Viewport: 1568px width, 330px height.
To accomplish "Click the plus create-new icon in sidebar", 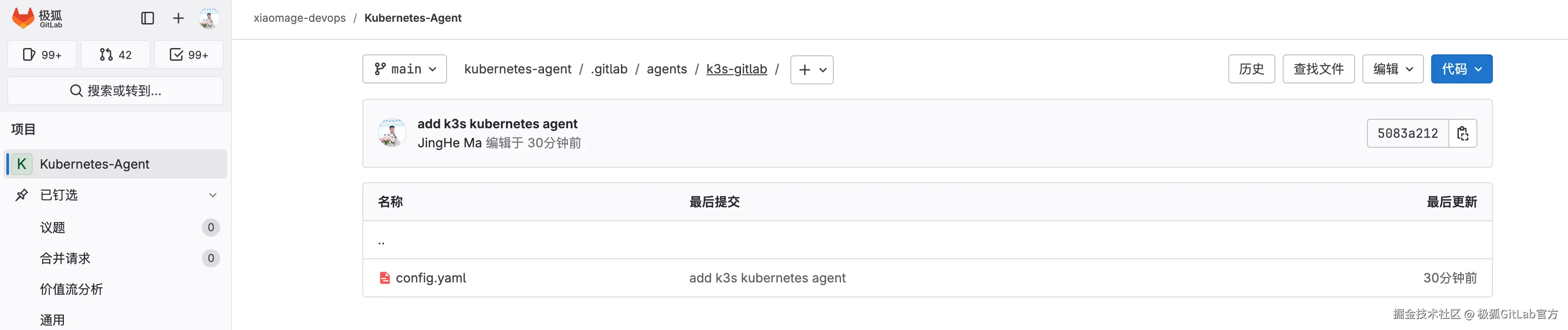I will click(178, 18).
